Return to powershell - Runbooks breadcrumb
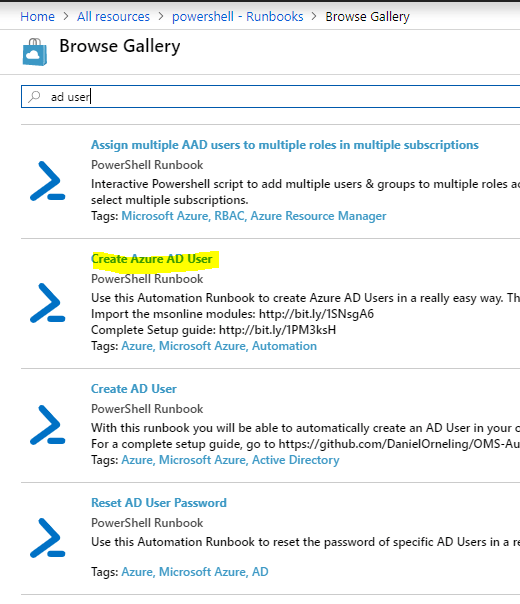This screenshot has width=520, height=604. [x=238, y=17]
